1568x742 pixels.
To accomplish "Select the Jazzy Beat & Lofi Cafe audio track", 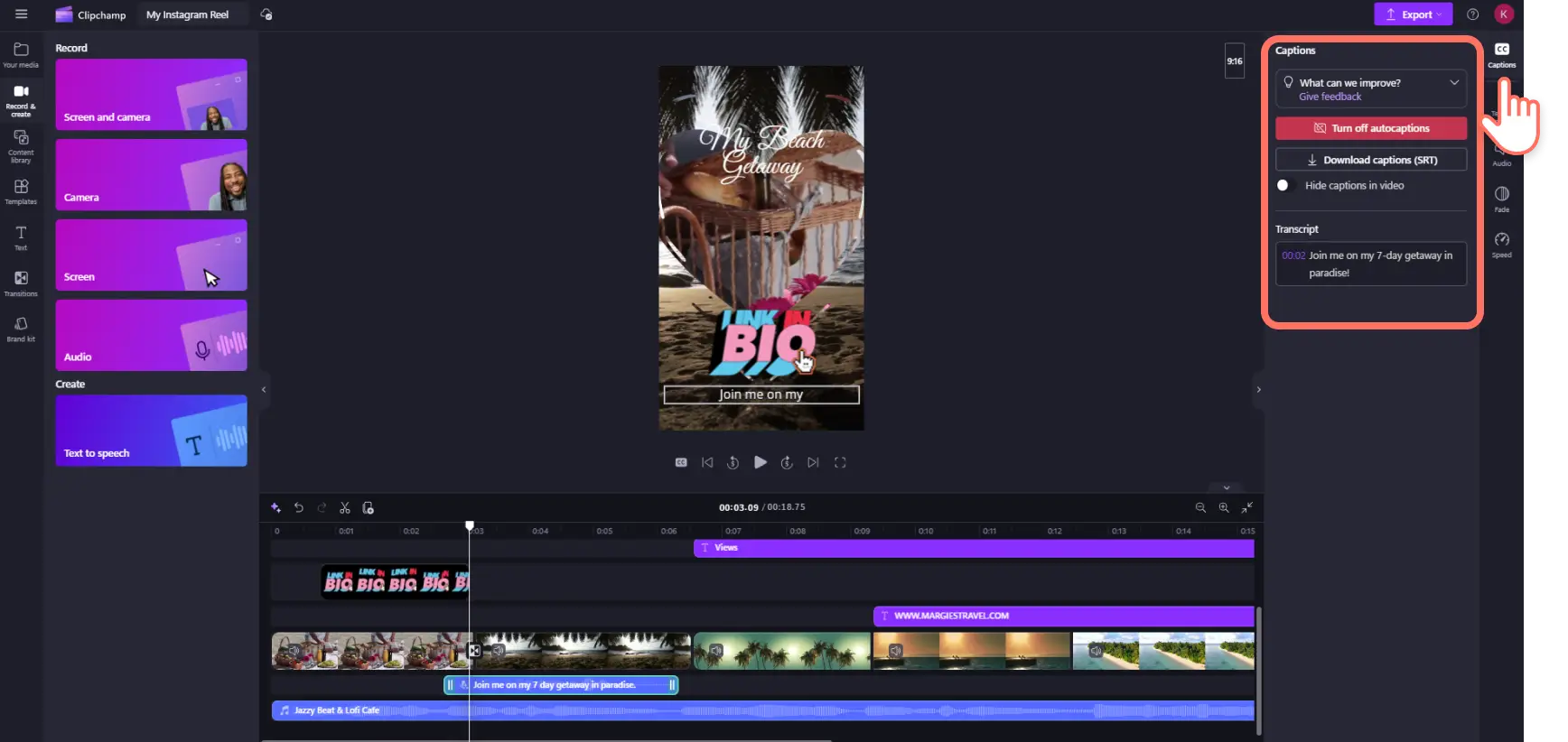I will [x=763, y=710].
